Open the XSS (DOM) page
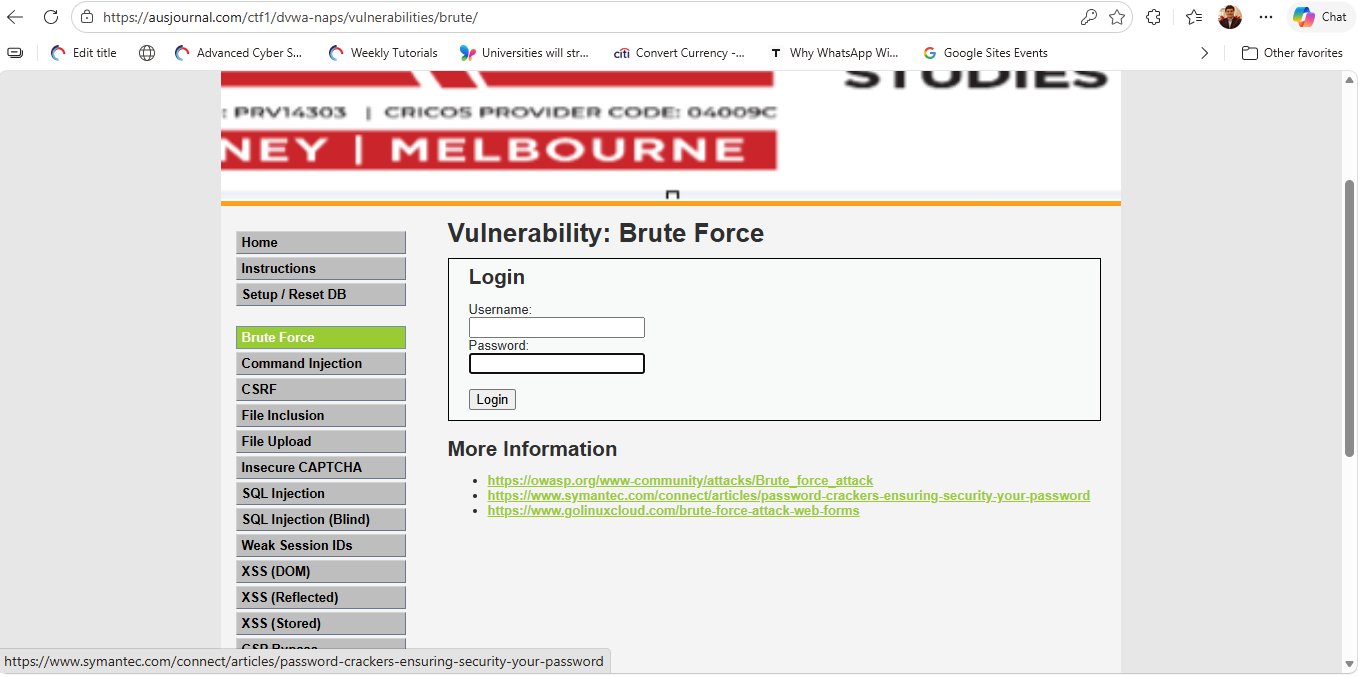Screen dimensions: 1358x677 [x=321, y=572]
